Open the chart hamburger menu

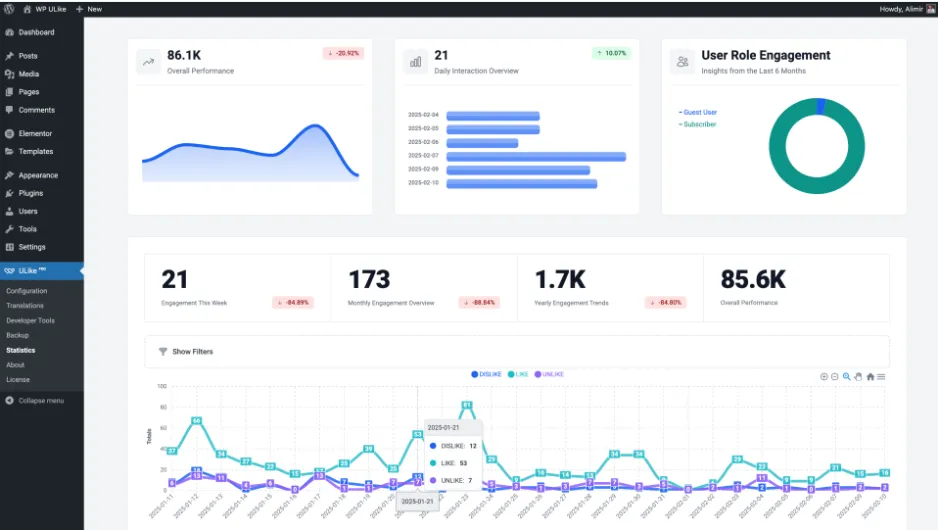(881, 376)
